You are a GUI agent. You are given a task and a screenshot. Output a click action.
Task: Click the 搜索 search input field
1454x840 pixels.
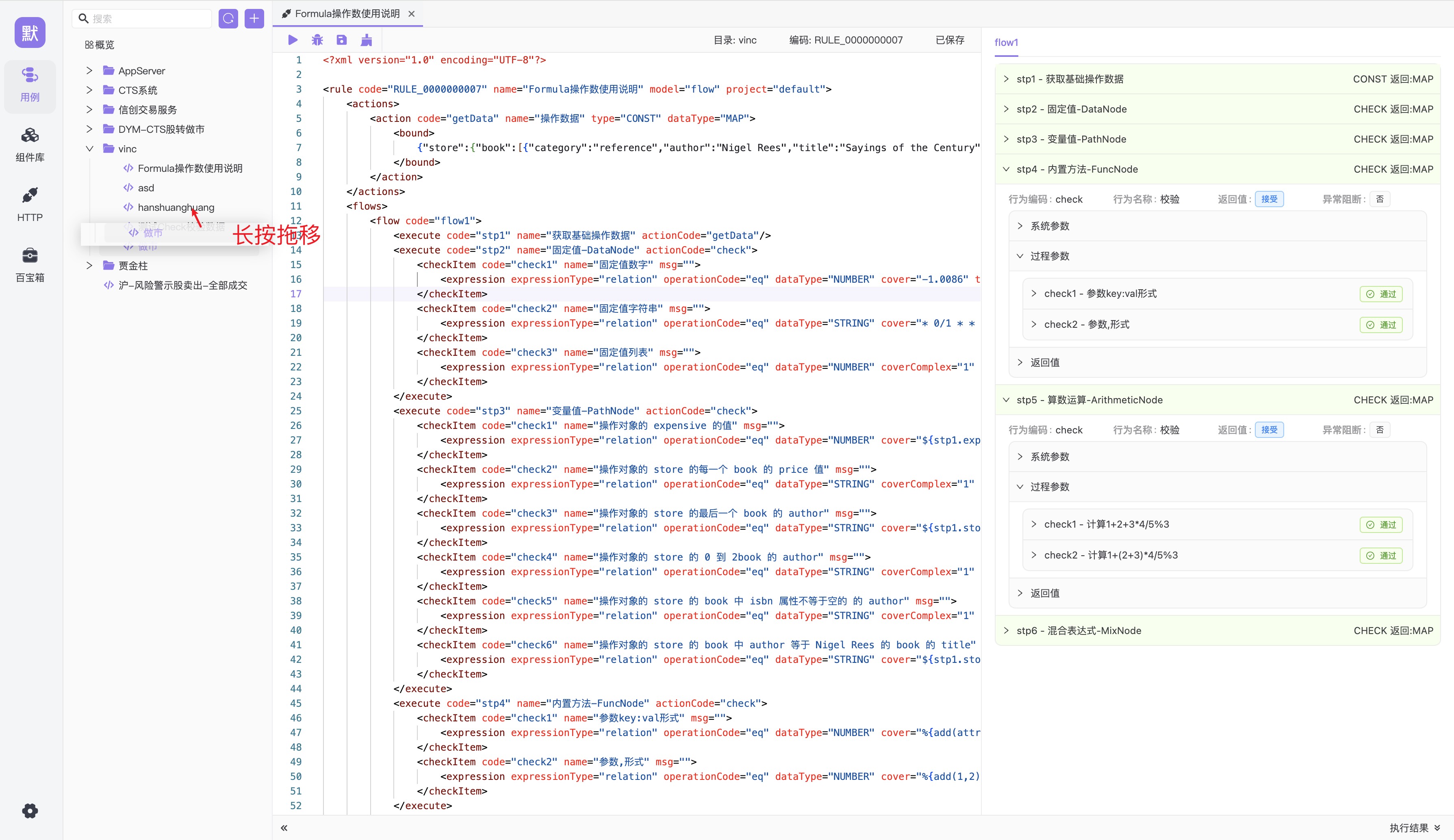(x=150, y=18)
